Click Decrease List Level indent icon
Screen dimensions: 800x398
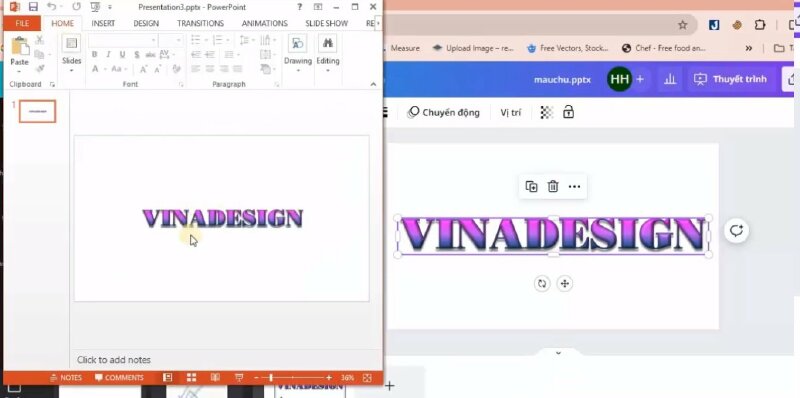coord(195,55)
